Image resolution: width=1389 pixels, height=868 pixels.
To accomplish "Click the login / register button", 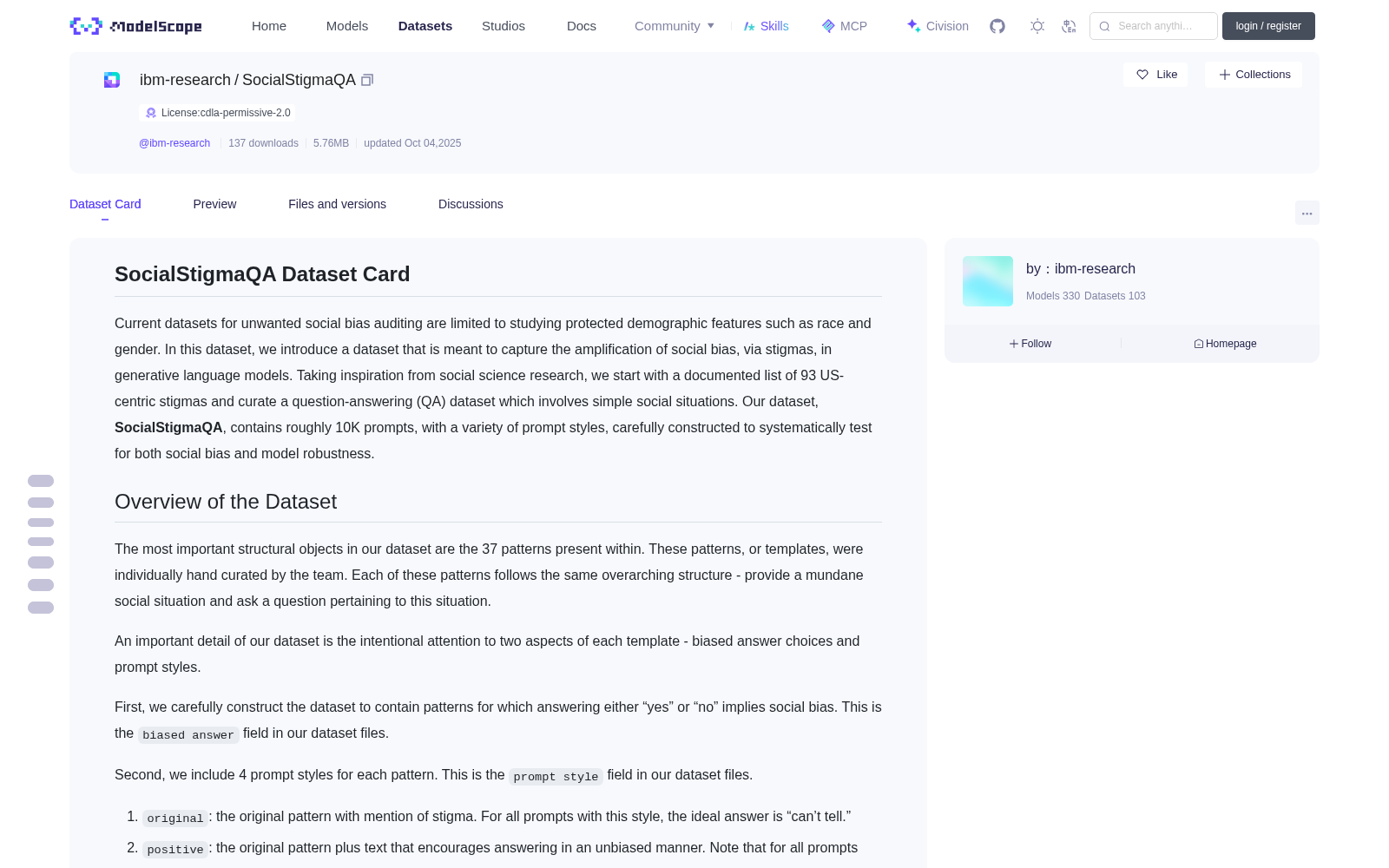I will pyautogui.click(x=1268, y=26).
